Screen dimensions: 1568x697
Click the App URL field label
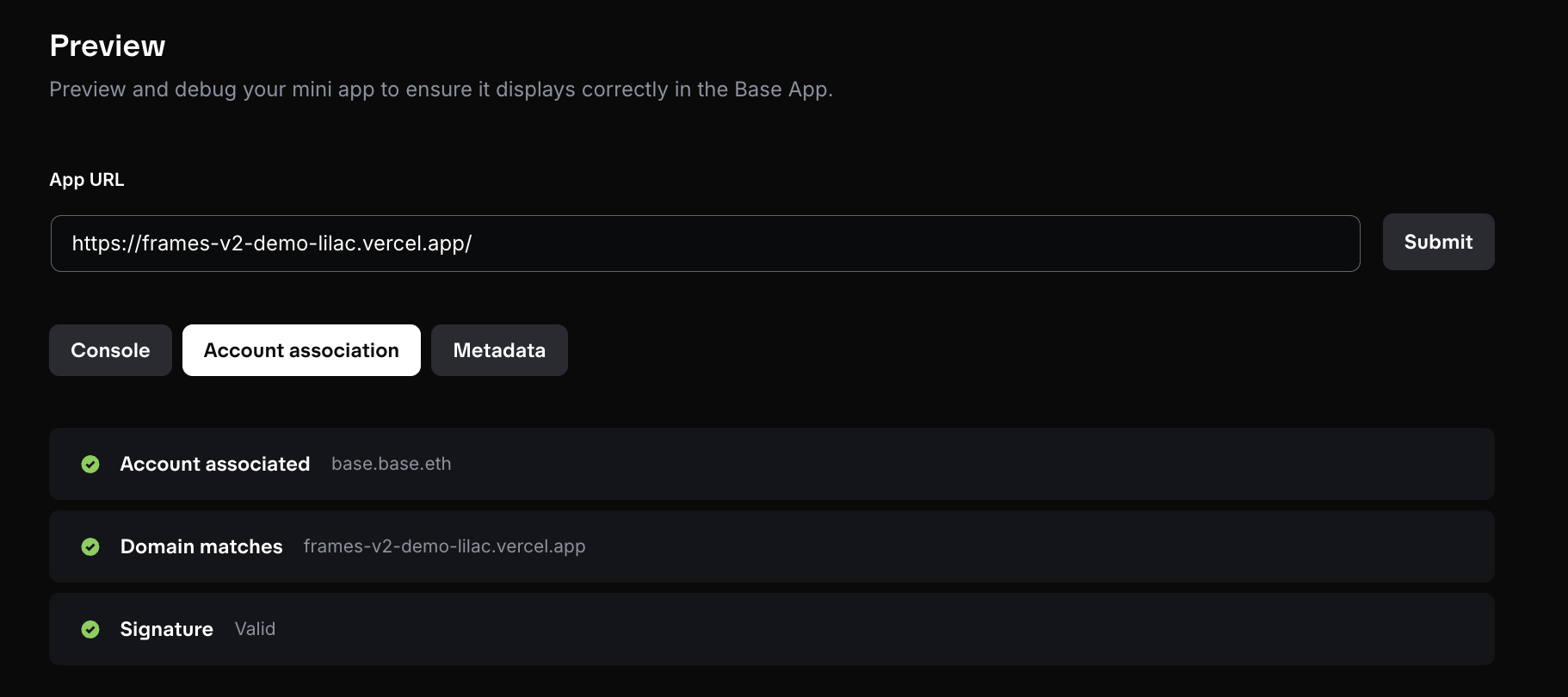[x=87, y=180]
